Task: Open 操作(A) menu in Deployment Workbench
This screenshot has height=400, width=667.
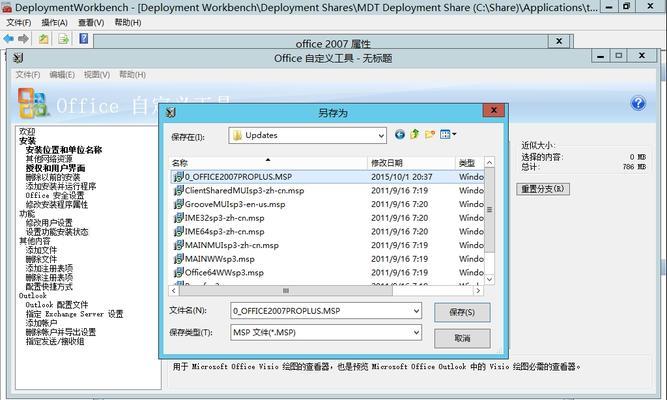Action: [x=54, y=23]
